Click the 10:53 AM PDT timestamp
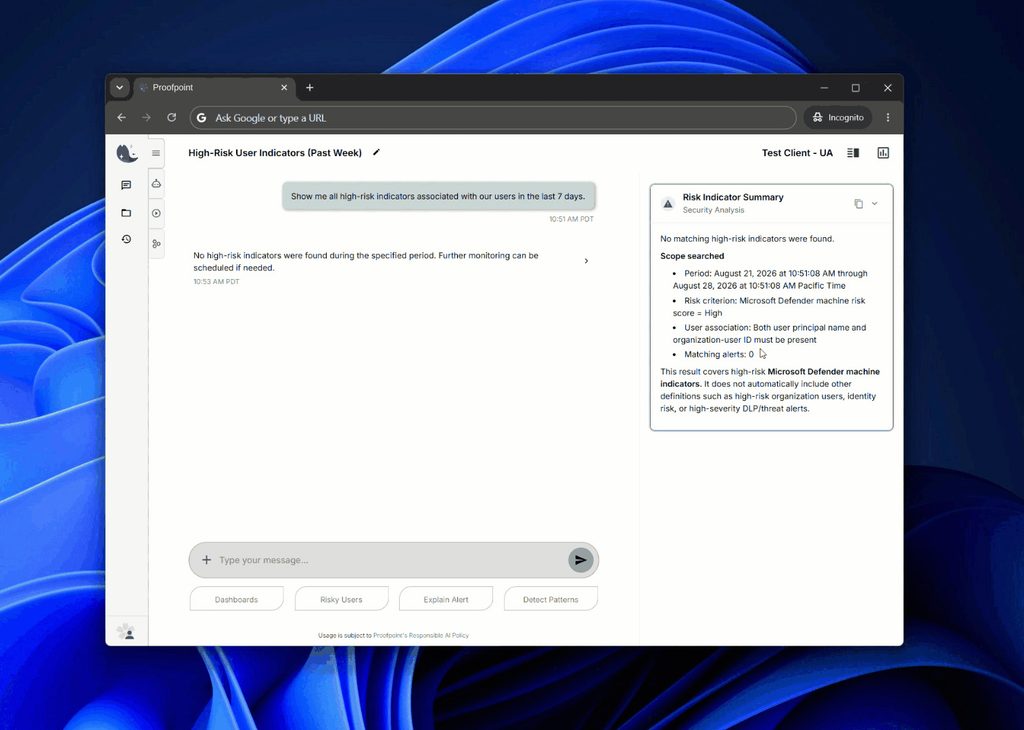1024x730 pixels. pos(216,282)
